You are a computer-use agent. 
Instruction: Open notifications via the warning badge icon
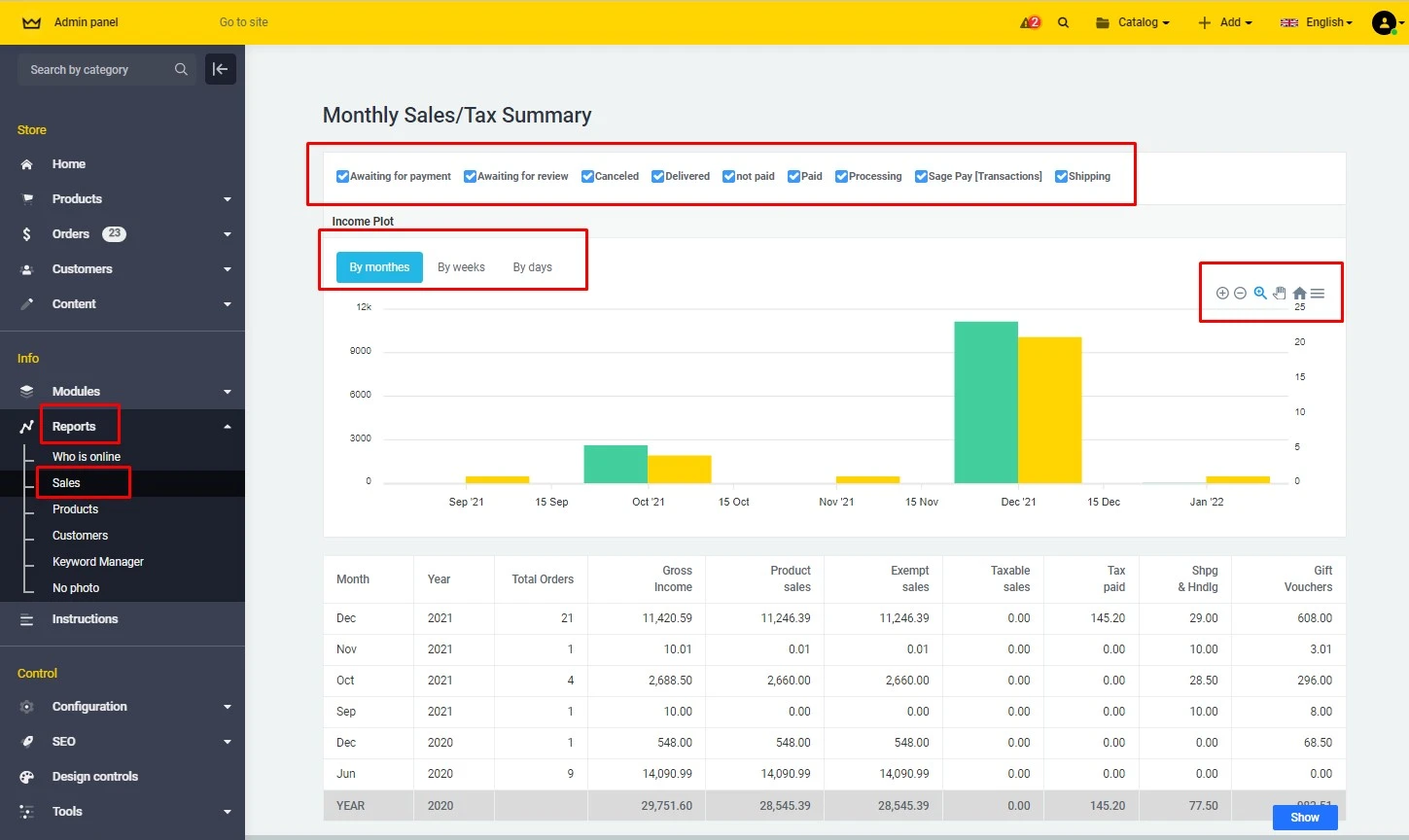click(1029, 21)
